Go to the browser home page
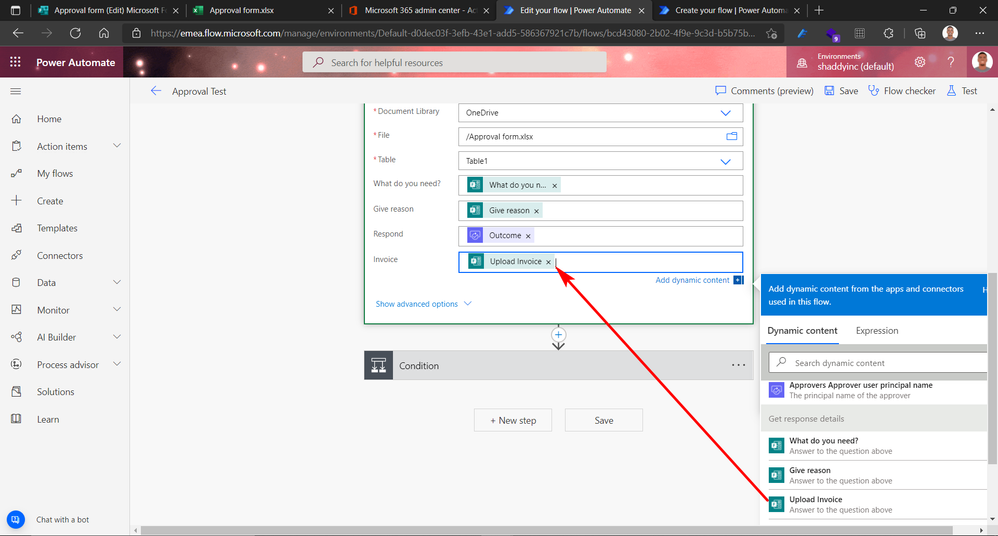This screenshot has width=998, height=536. [x=104, y=33]
